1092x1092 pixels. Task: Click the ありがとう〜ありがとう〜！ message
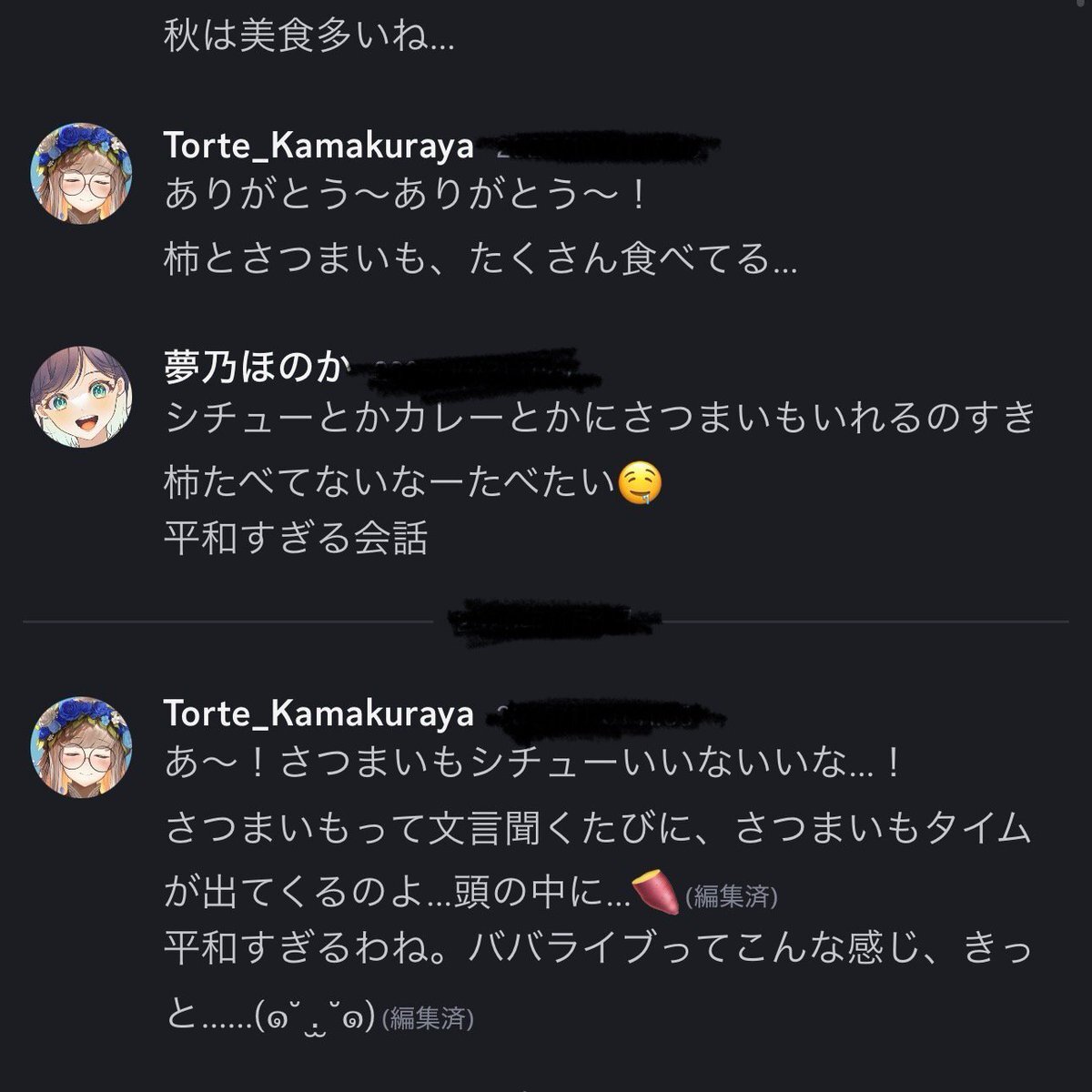click(x=405, y=196)
